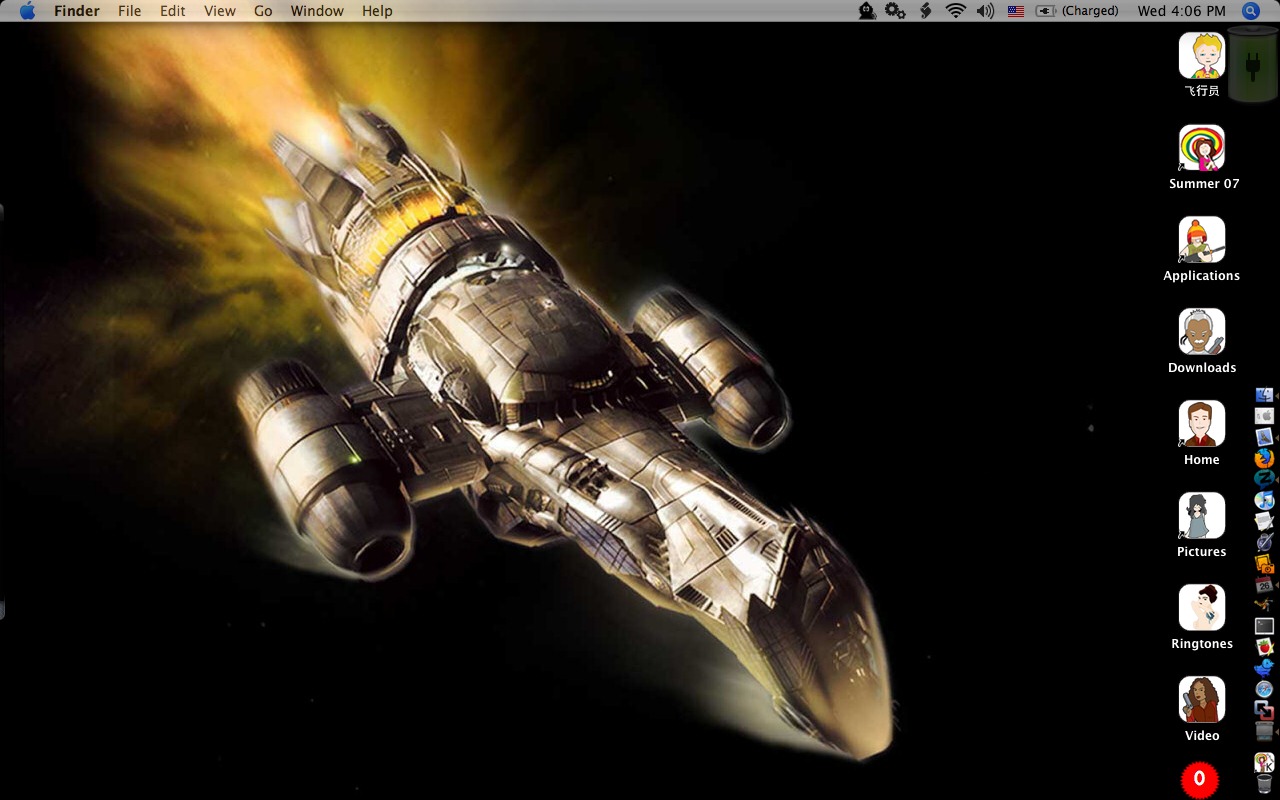Screen dimensions: 1280x800
Task: Open the strawberry app in Dock
Action: 1264,647
